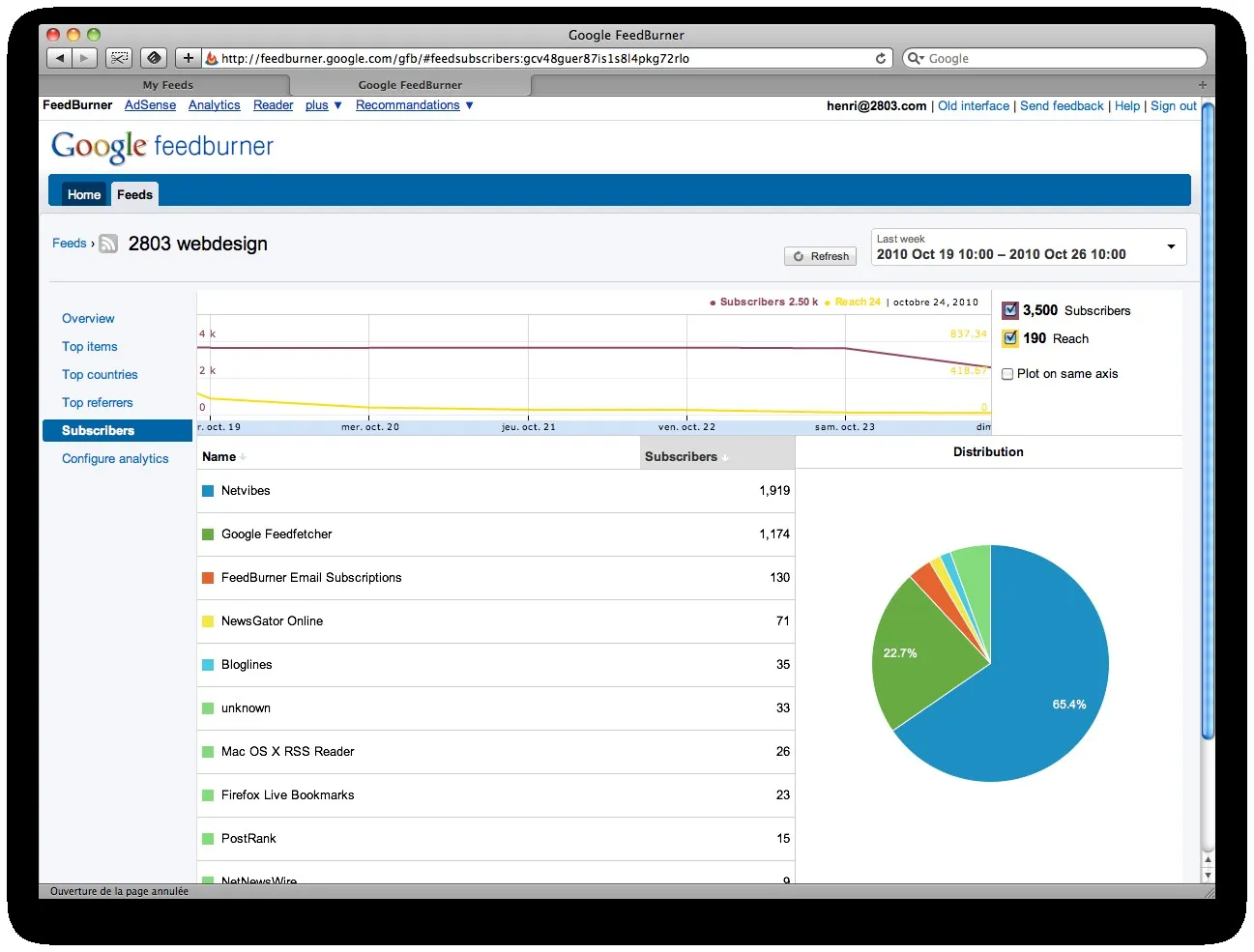Click the FeedBurner Email Subscriptions orange swatch
Viewport: 1254px width, 952px height.
click(x=208, y=578)
